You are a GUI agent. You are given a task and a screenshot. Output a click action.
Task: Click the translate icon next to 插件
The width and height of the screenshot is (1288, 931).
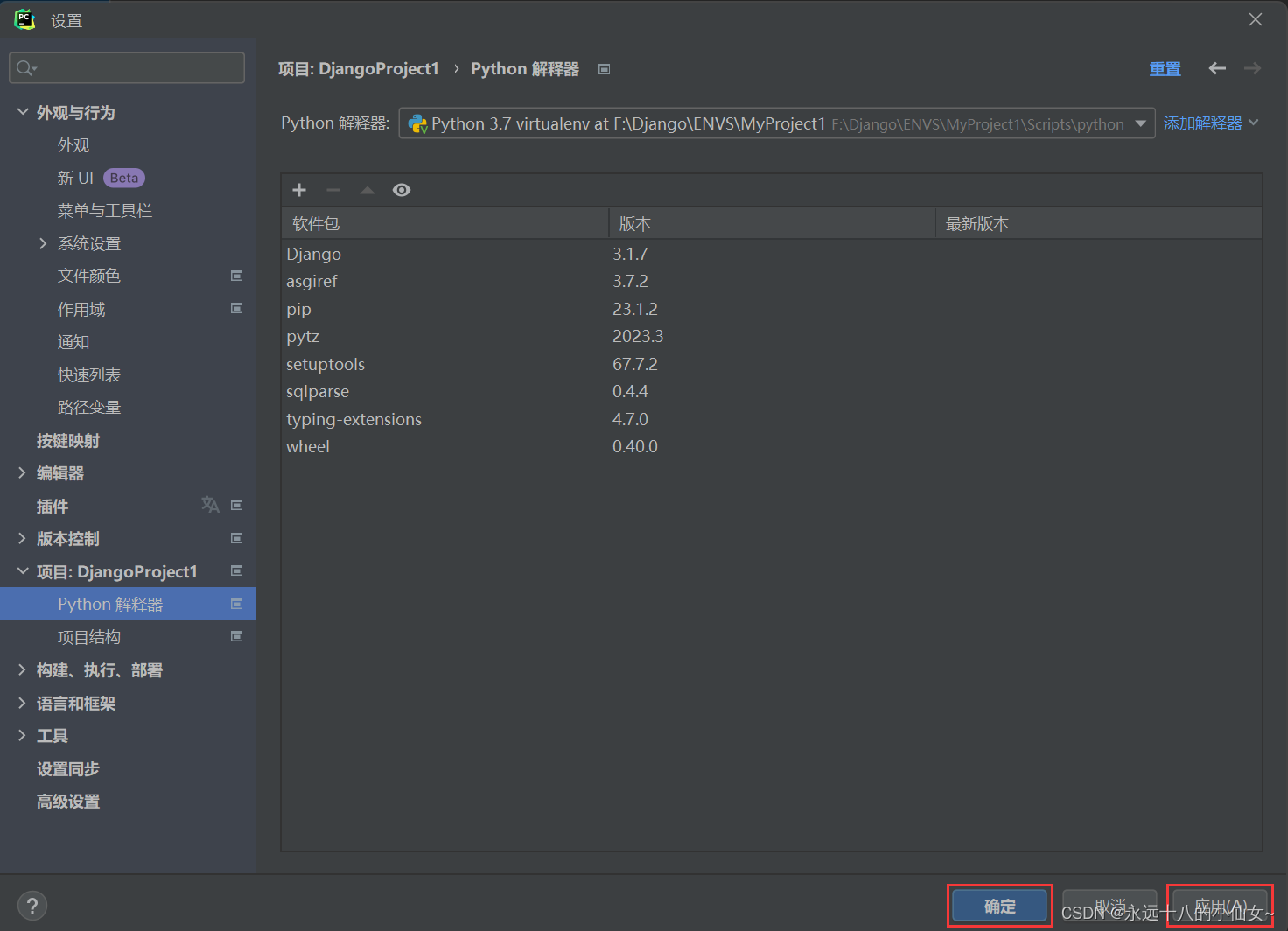210,505
